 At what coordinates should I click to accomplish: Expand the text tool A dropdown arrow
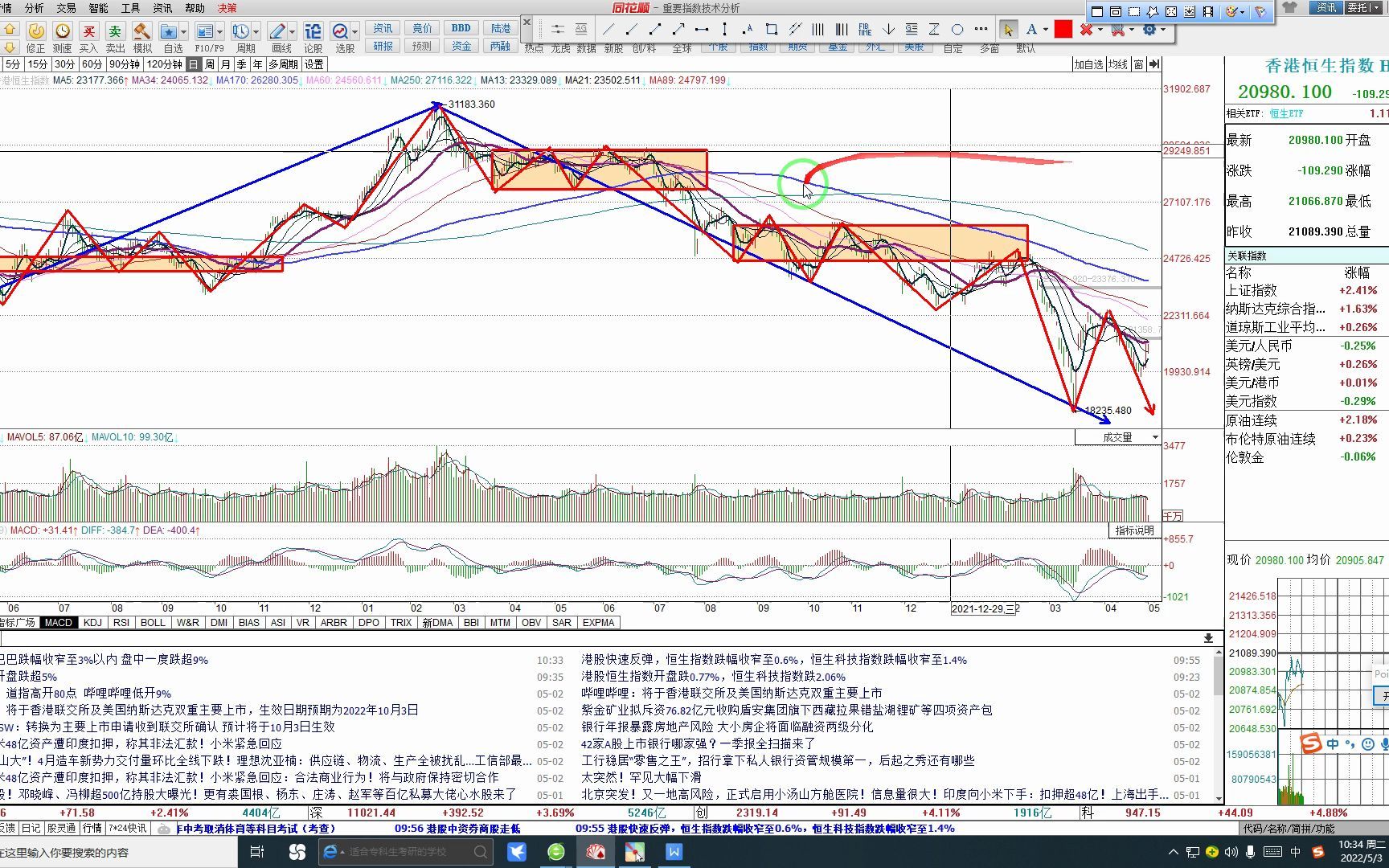pos(1045,30)
